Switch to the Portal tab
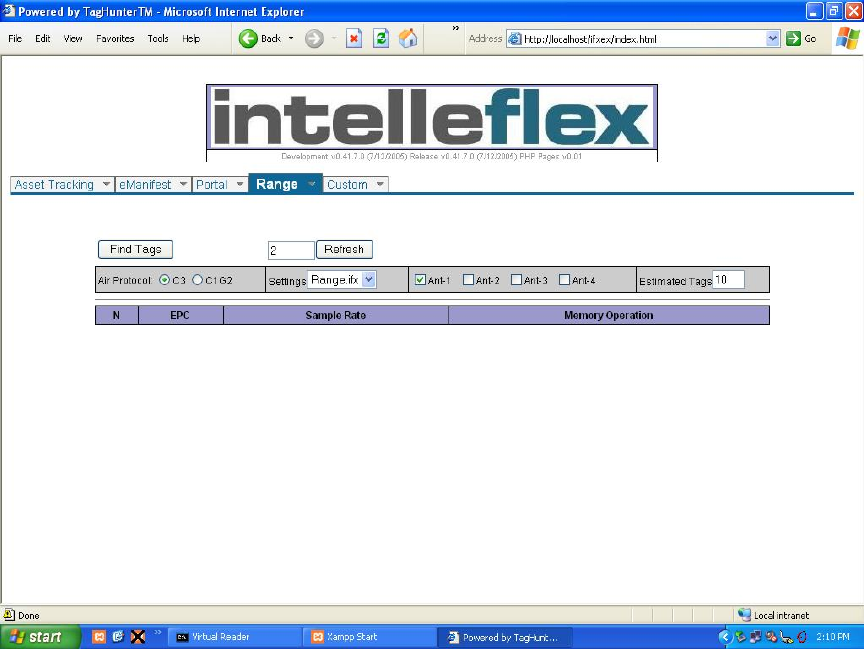The image size is (864, 649). tap(212, 185)
